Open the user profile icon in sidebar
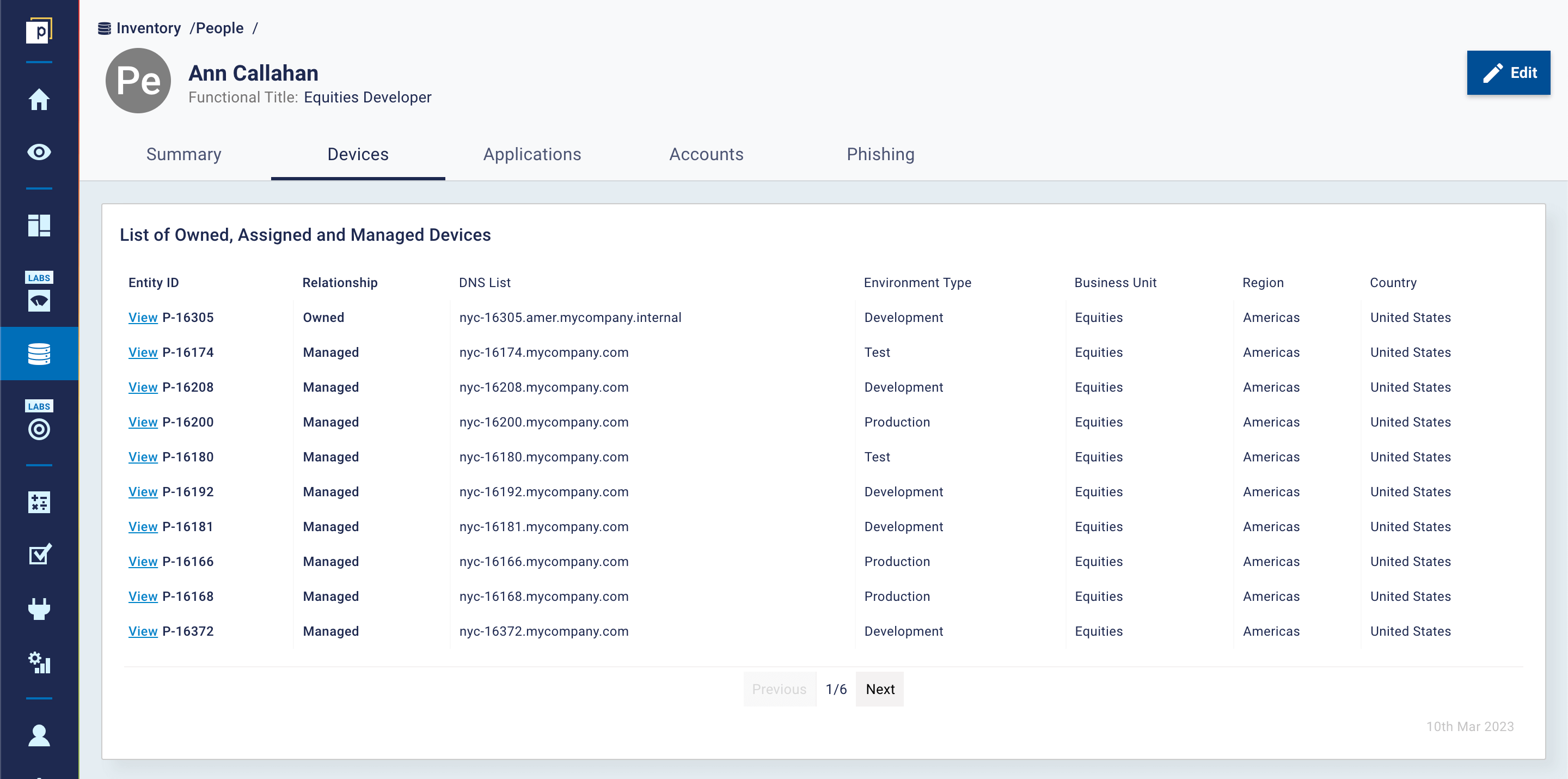 pos(39,736)
